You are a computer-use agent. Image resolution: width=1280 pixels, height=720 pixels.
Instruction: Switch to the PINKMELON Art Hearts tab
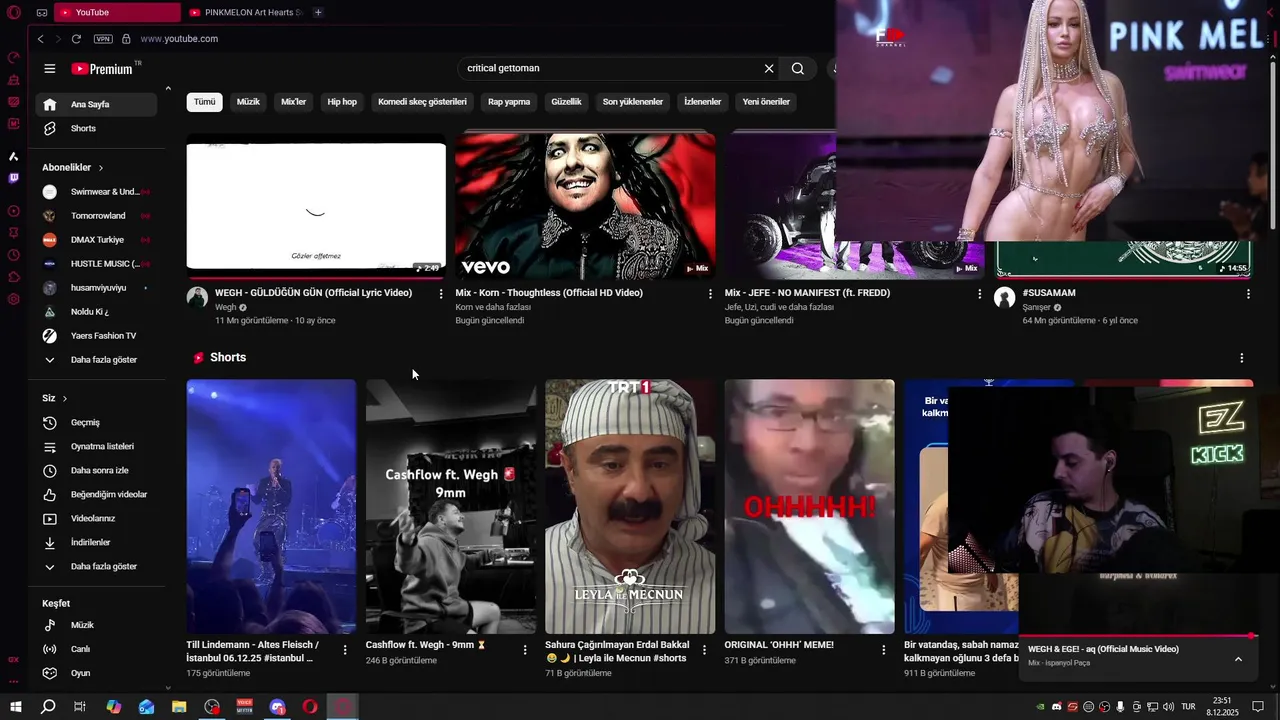pos(246,12)
